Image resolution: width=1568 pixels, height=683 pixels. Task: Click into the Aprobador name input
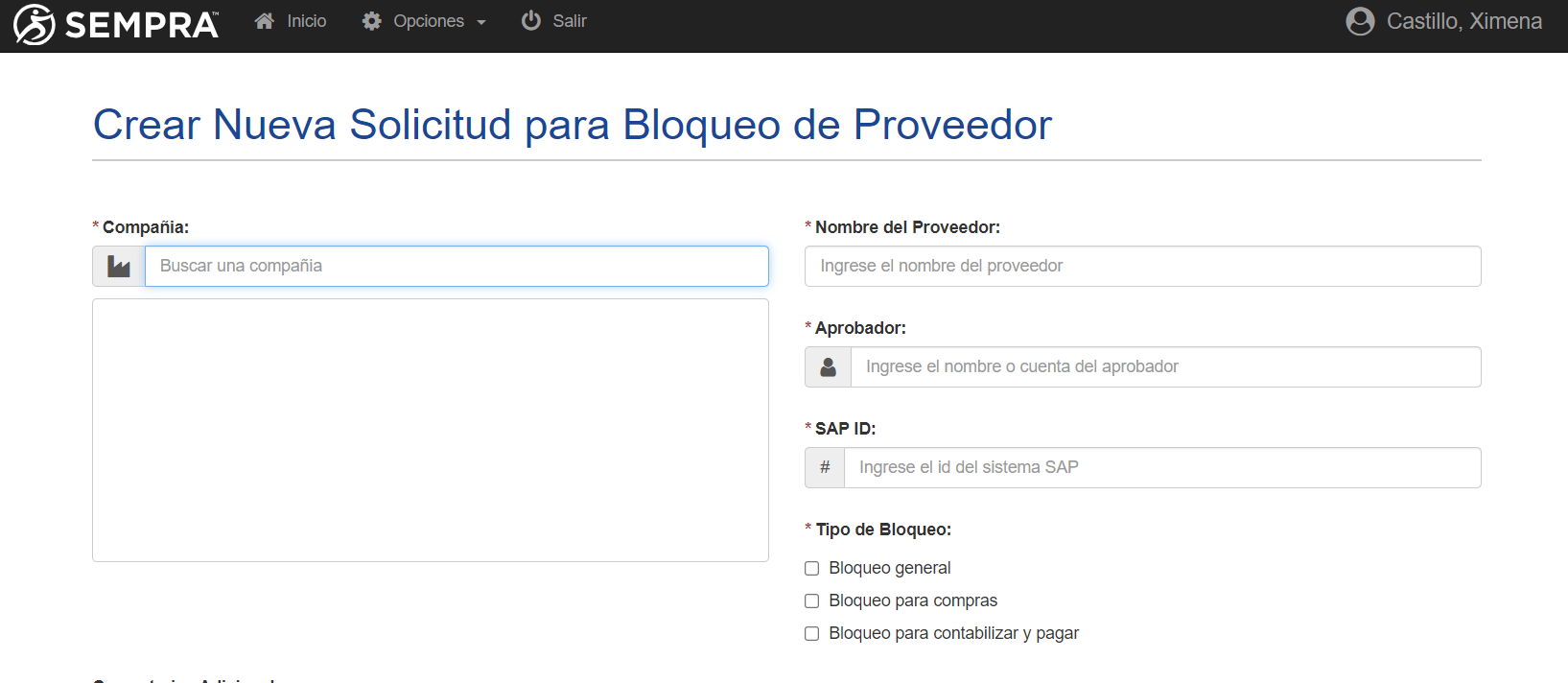tap(1165, 367)
